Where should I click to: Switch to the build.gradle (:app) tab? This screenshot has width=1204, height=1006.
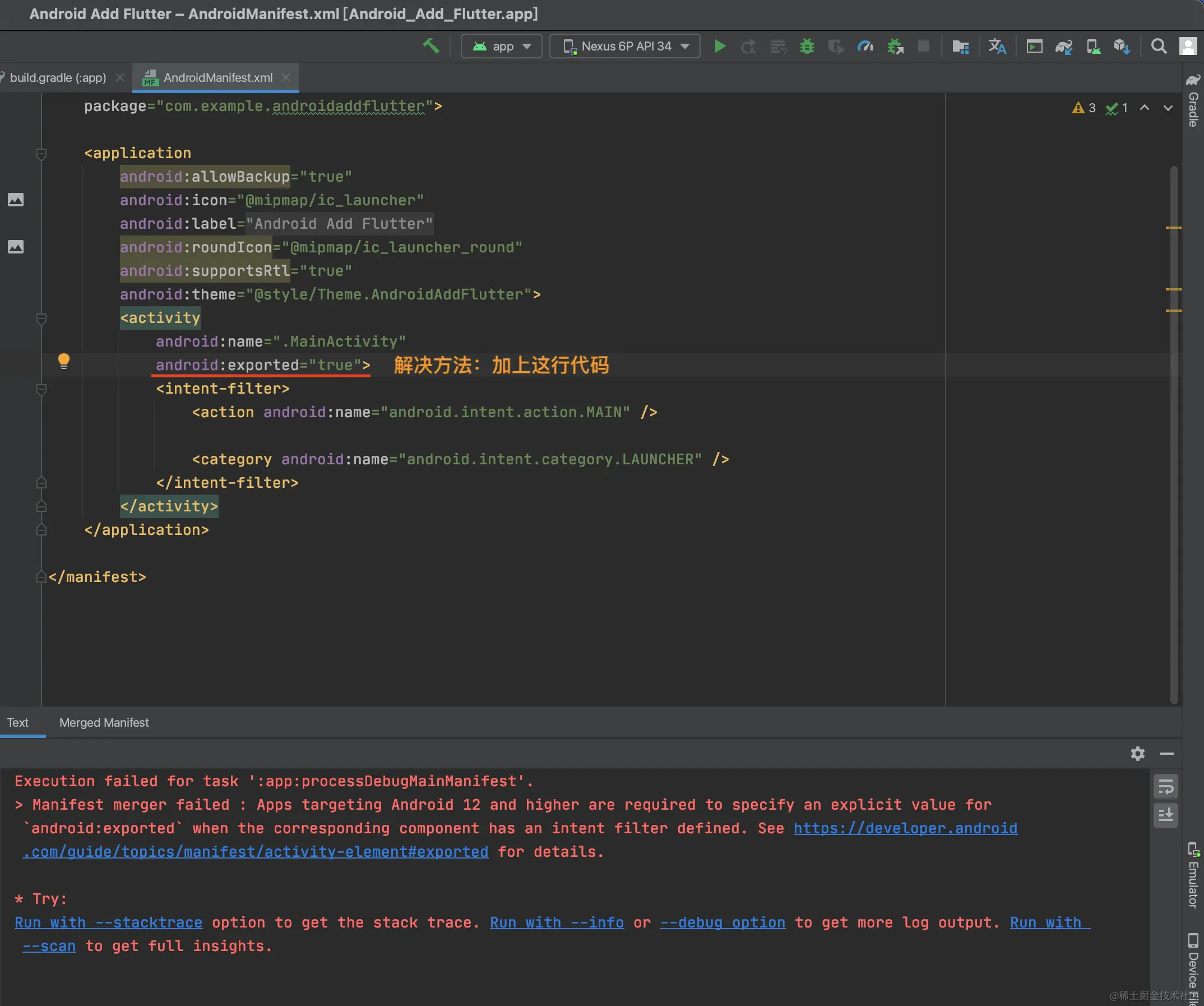pos(57,77)
